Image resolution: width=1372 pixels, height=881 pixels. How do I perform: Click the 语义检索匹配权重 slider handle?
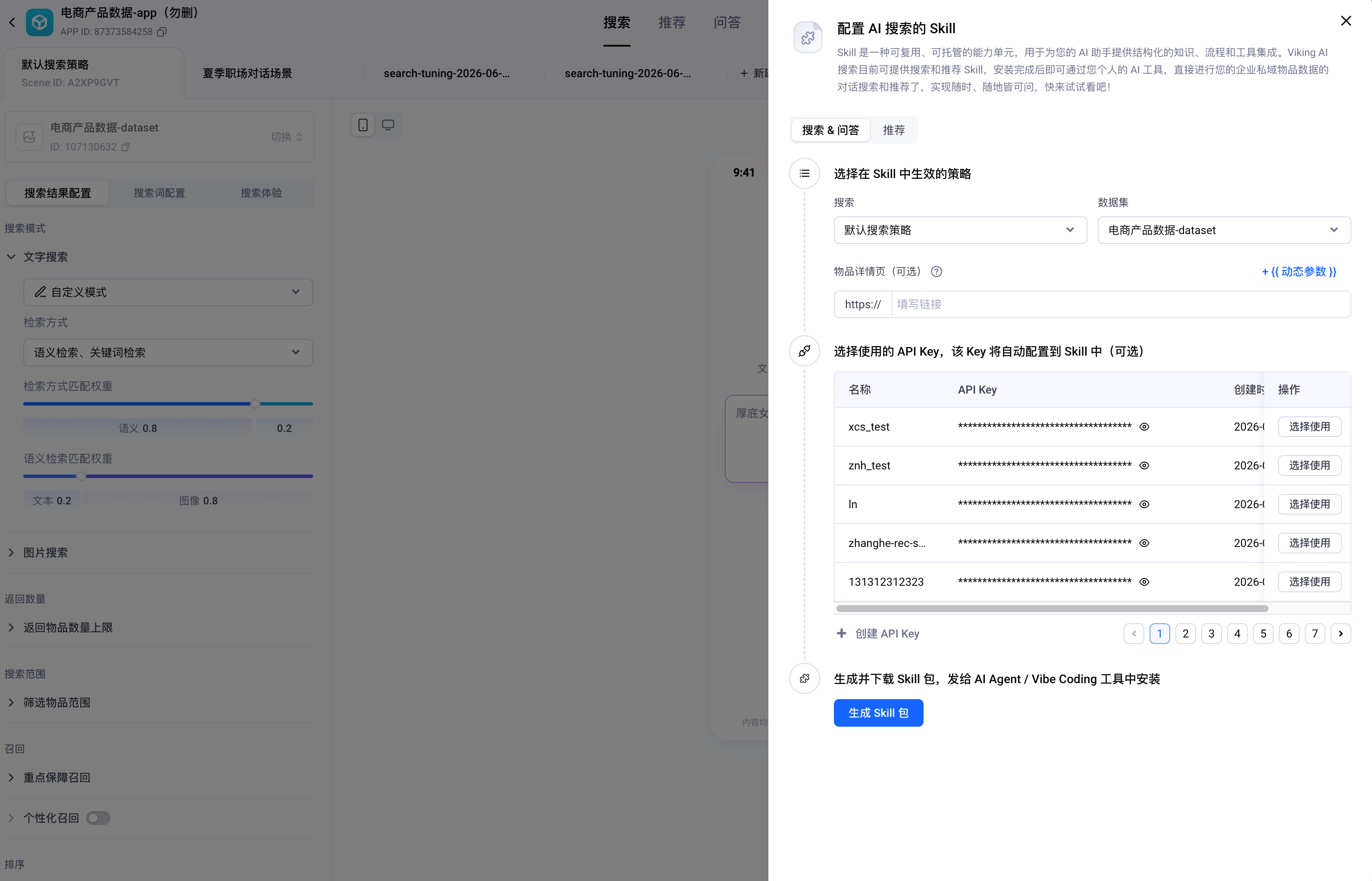pyautogui.click(x=81, y=476)
